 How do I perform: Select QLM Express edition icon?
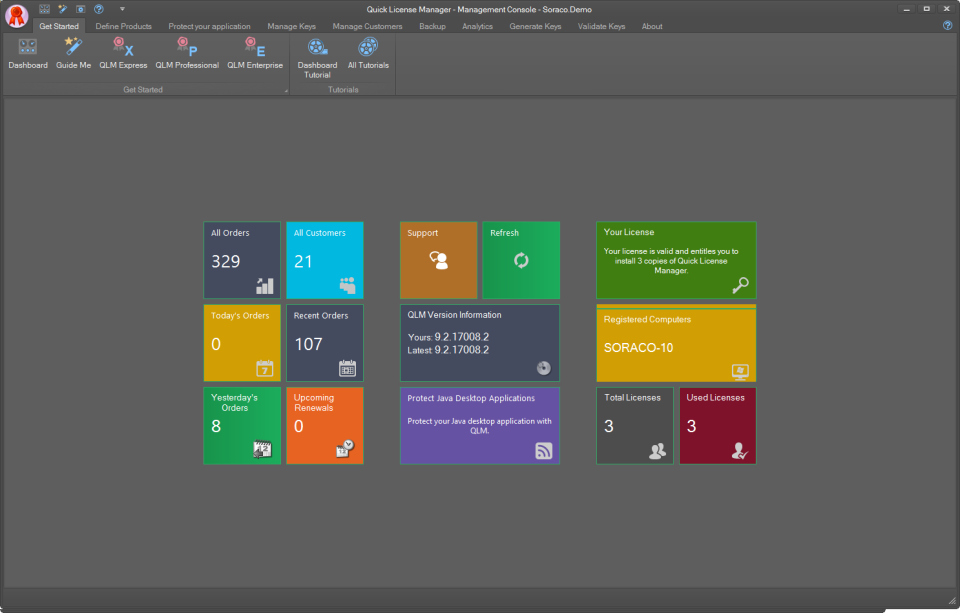point(123,53)
